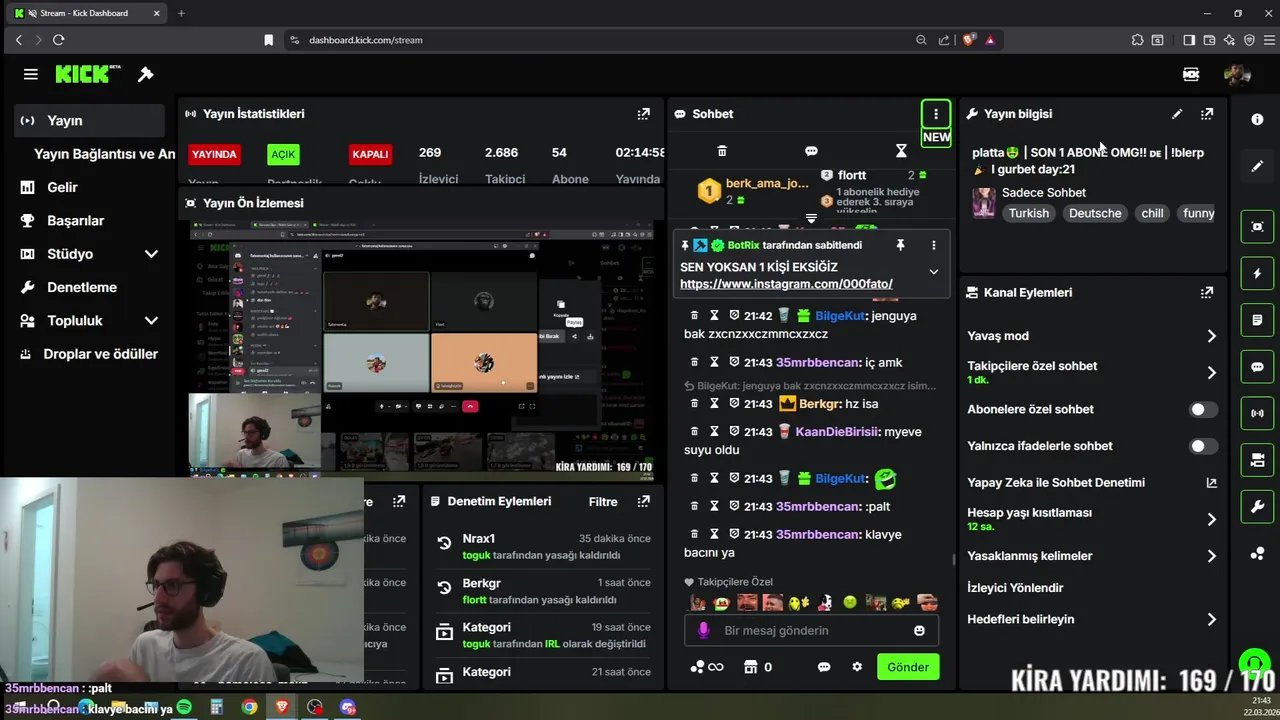Pop out the Yayın İstatistikleri panel
The image size is (1280, 720).
[x=643, y=114]
